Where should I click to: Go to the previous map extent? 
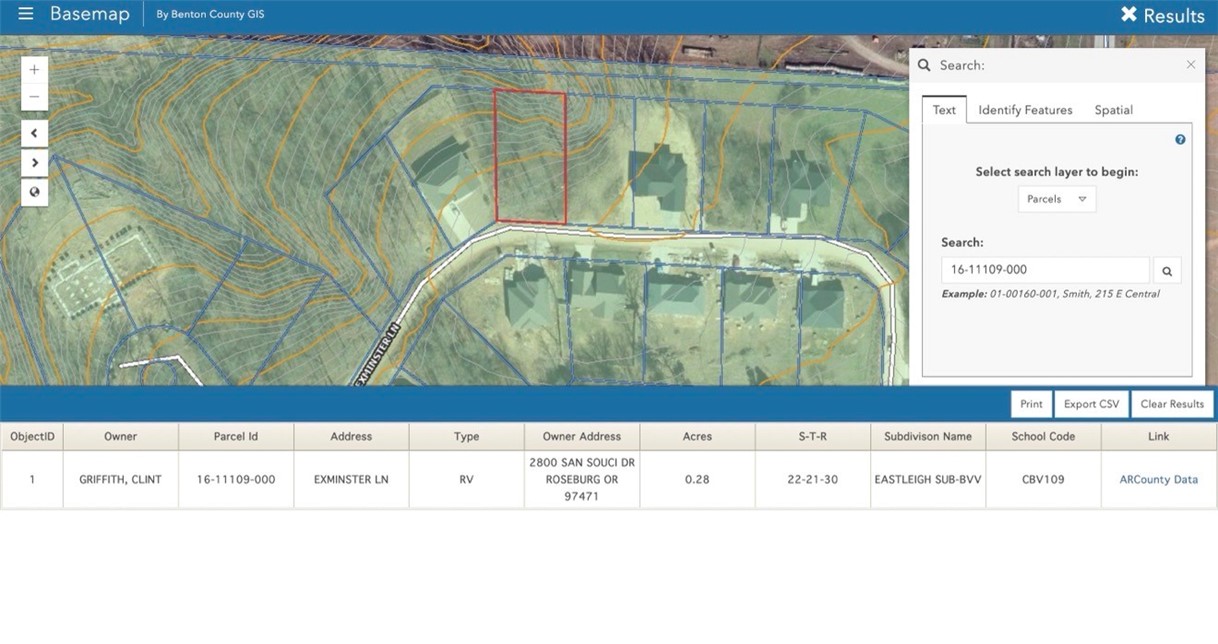[34, 133]
